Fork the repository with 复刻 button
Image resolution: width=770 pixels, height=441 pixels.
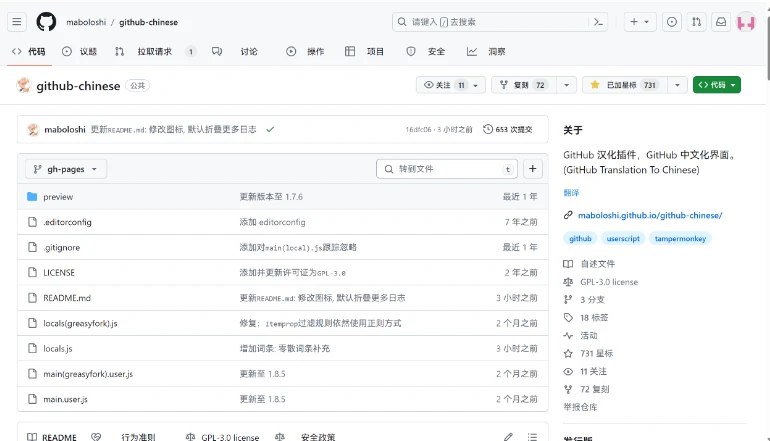point(524,85)
